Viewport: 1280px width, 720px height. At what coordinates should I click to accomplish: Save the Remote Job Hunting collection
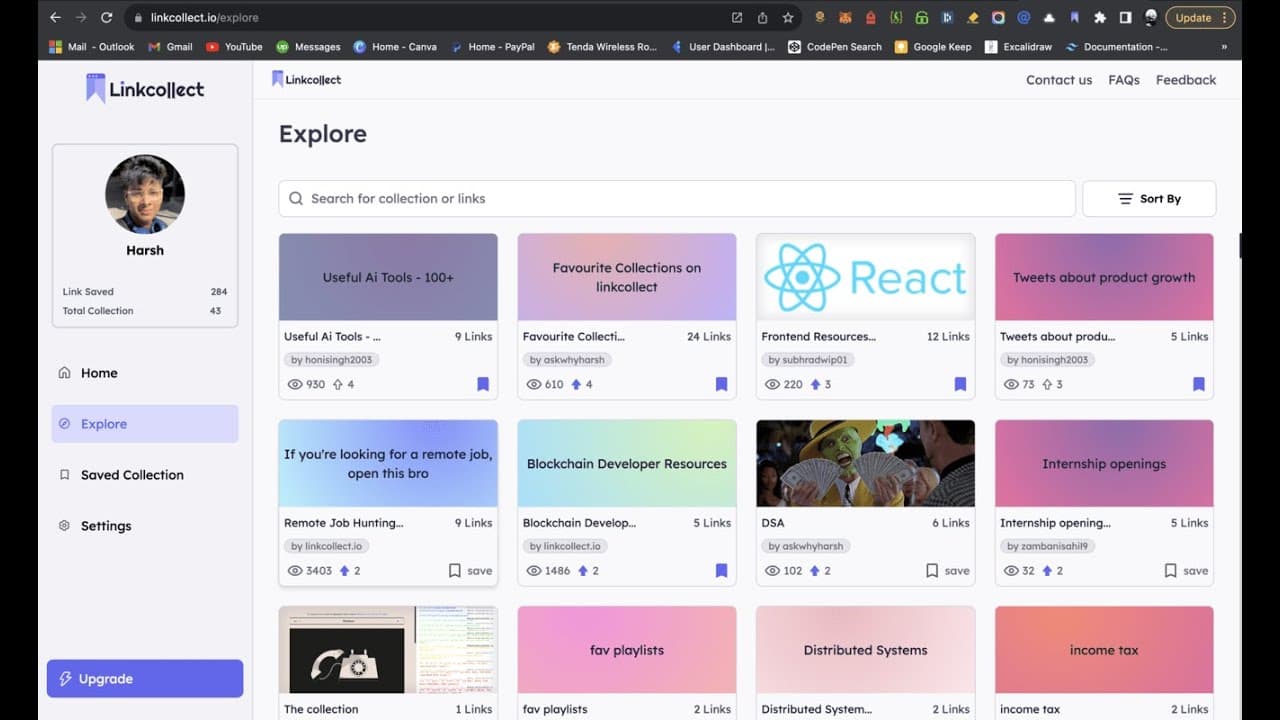coord(470,571)
